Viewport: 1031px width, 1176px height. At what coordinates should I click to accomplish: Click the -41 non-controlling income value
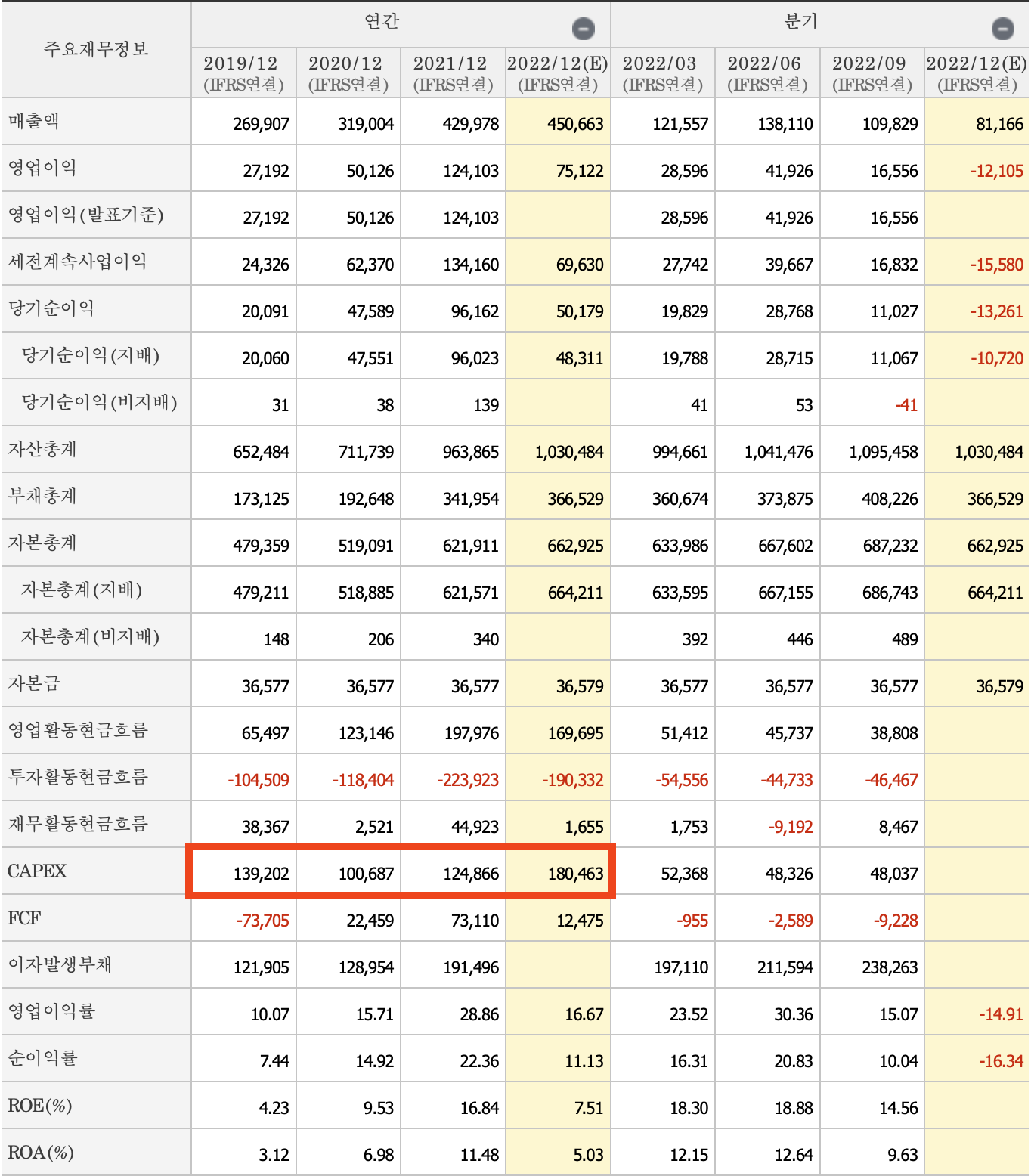pyautogui.click(x=906, y=405)
